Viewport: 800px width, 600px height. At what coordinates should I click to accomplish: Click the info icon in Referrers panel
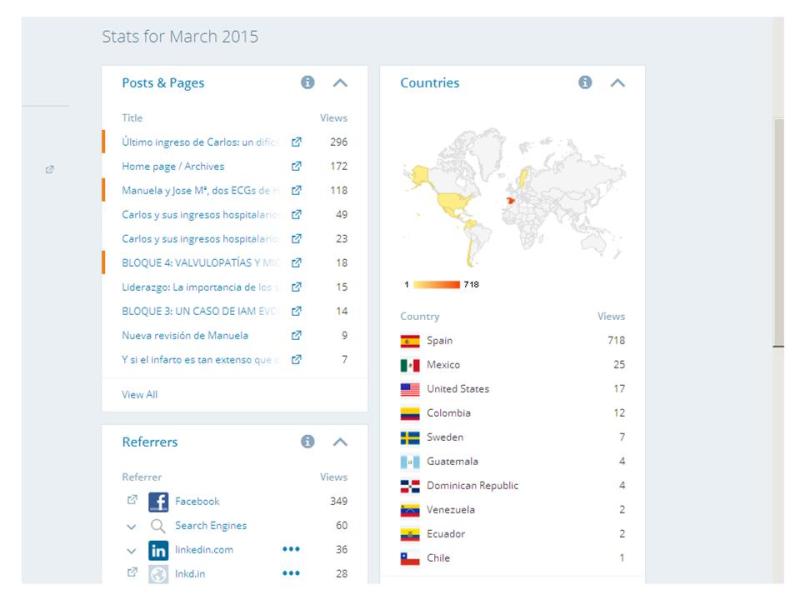pos(308,441)
